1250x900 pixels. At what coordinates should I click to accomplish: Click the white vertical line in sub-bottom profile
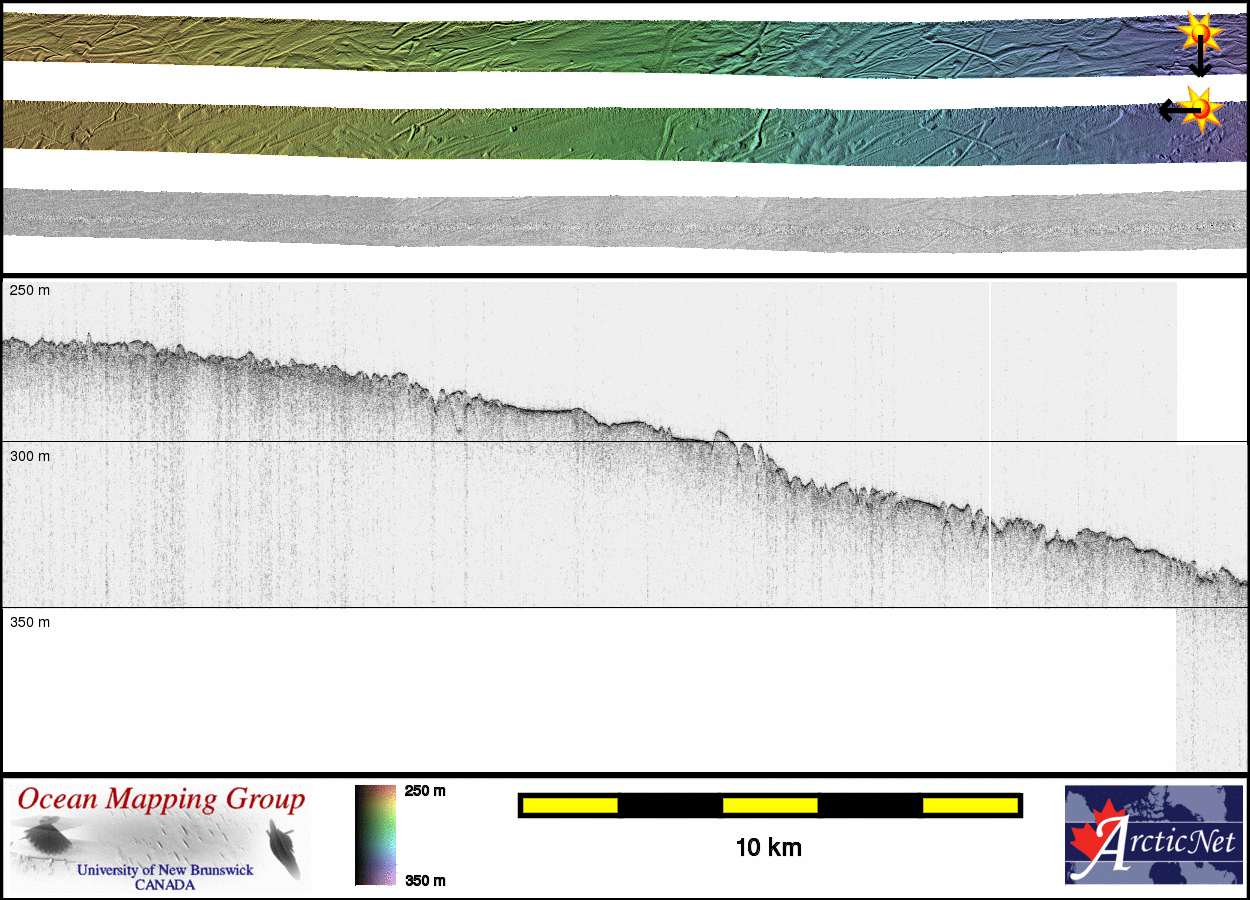[x=990, y=440]
